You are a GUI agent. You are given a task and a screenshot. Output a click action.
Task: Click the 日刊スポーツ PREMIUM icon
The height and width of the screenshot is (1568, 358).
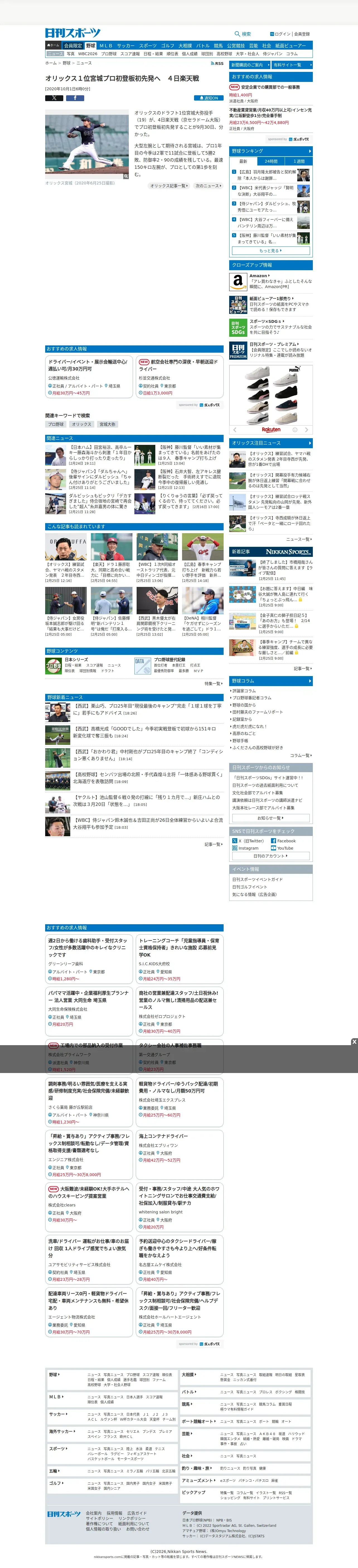tap(238, 351)
